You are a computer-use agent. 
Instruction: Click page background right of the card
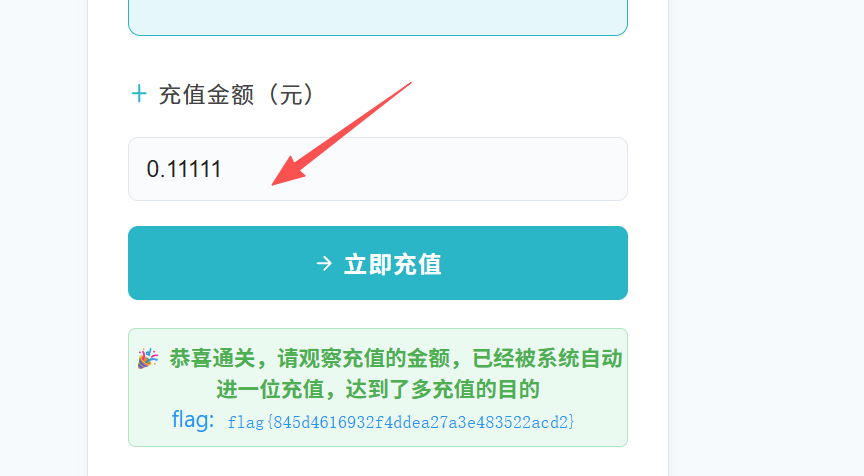pyautogui.click(x=766, y=238)
